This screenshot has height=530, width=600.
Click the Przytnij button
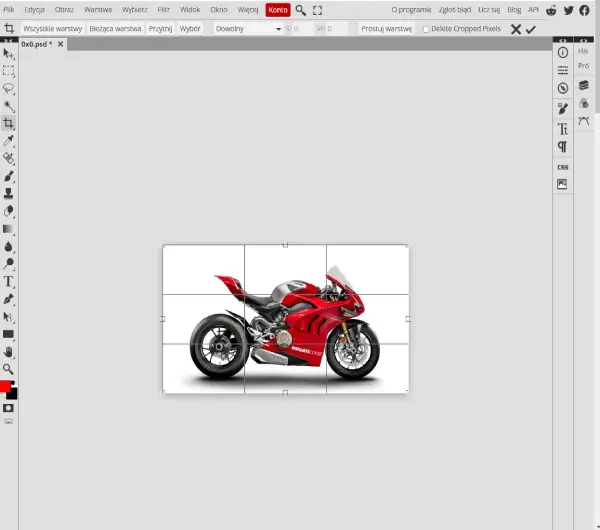tap(160, 29)
